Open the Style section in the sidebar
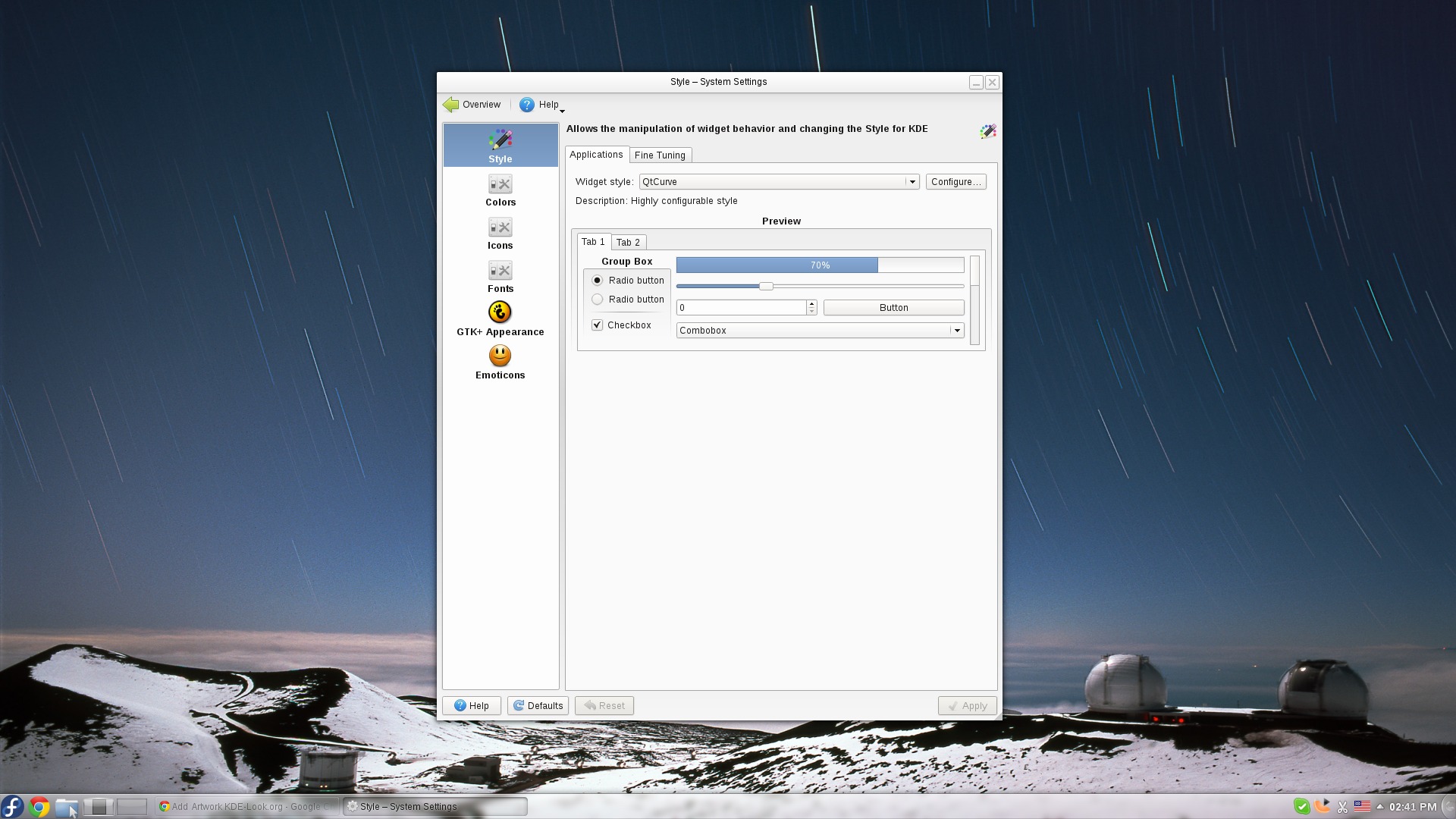The width and height of the screenshot is (1456, 819). pos(500,146)
